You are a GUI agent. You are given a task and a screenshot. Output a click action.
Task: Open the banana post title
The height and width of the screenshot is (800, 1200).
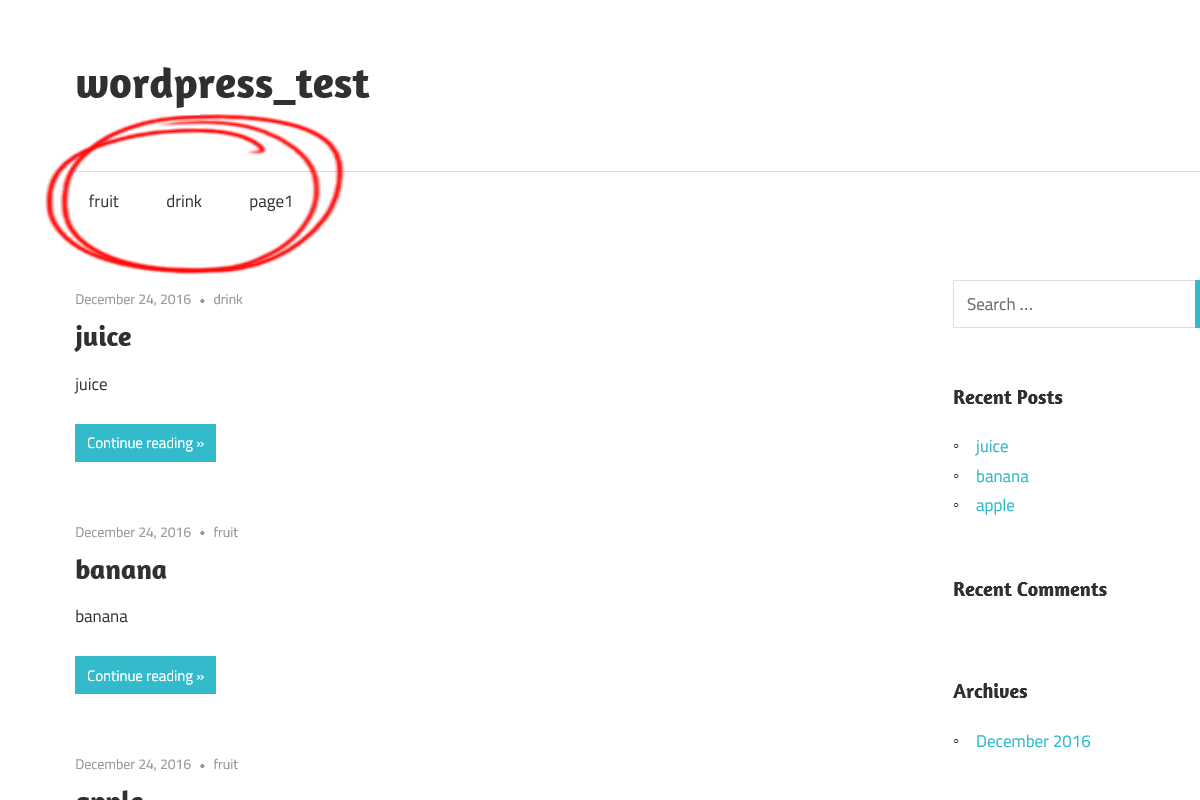pyautogui.click(x=121, y=569)
